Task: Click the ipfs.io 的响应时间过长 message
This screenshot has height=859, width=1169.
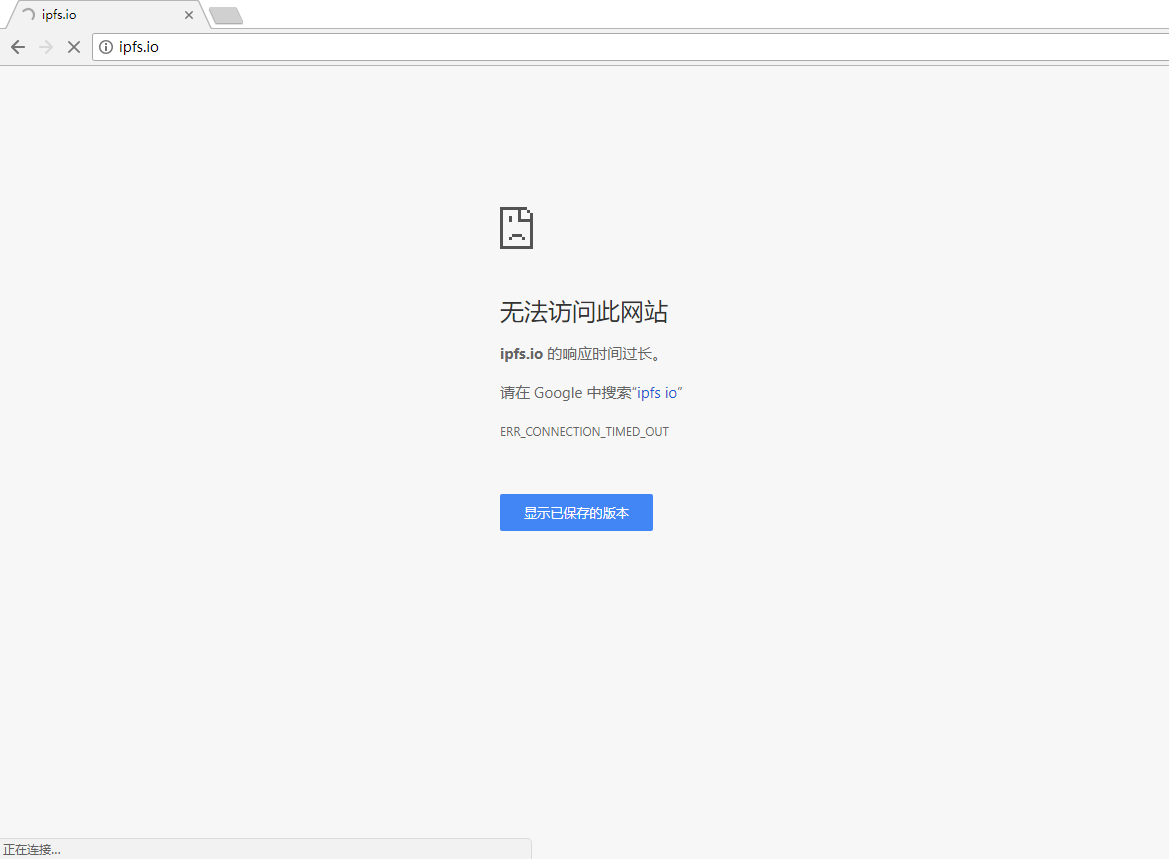Action: click(x=581, y=353)
